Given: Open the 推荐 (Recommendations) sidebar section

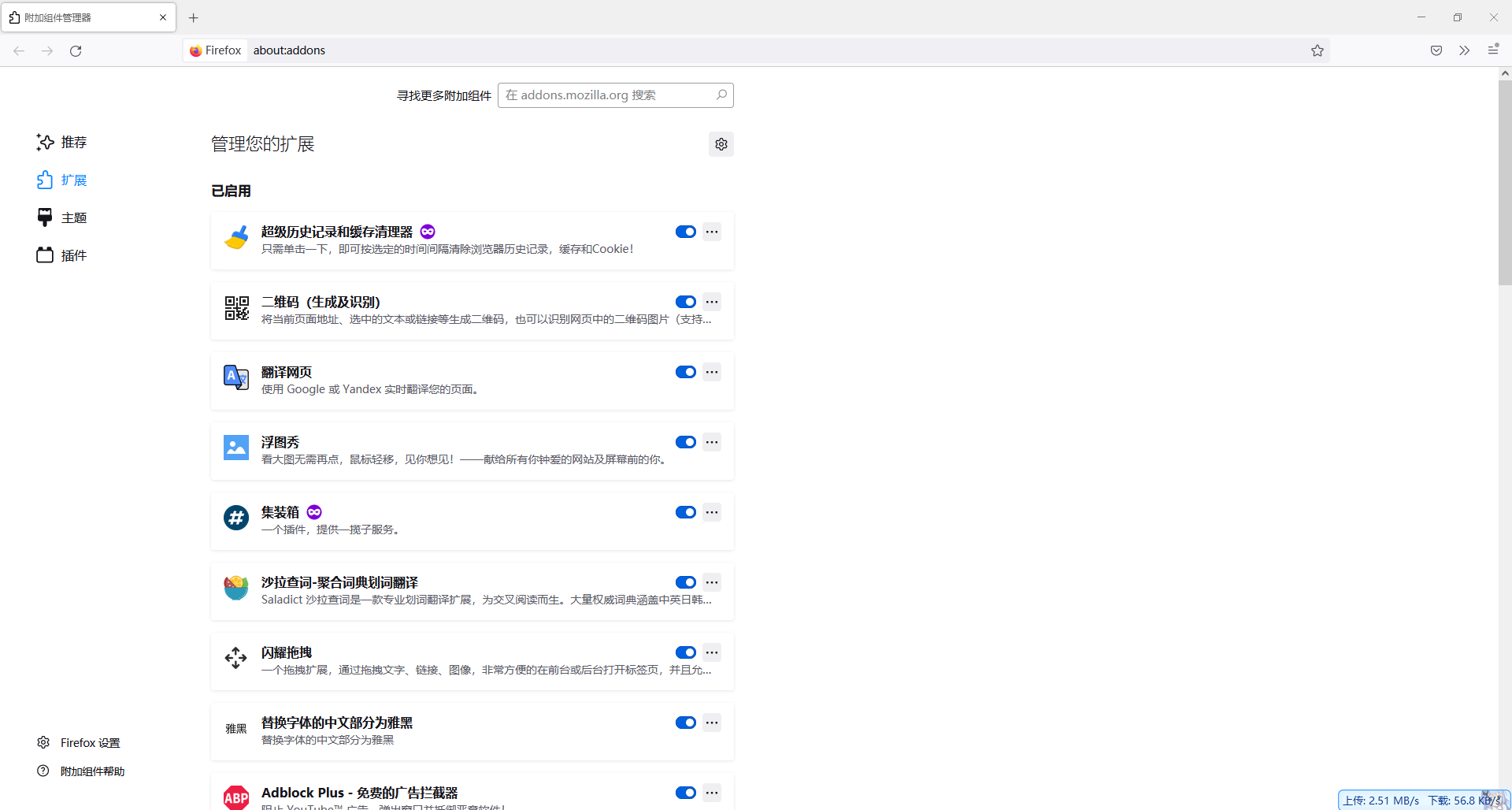Looking at the screenshot, I should coord(74,143).
